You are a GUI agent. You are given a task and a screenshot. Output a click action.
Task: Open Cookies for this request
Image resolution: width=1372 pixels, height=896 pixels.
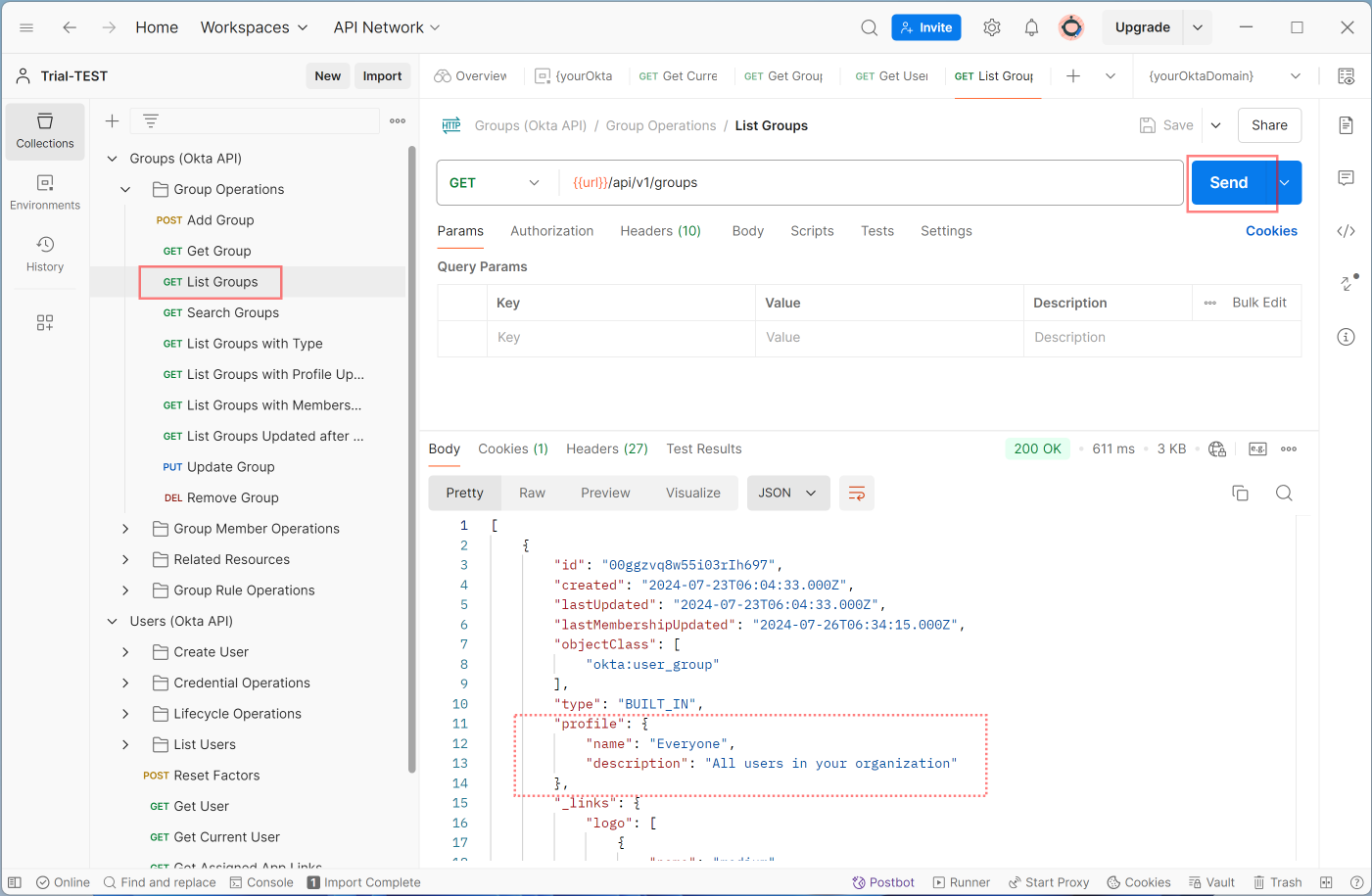[1270, 231]
